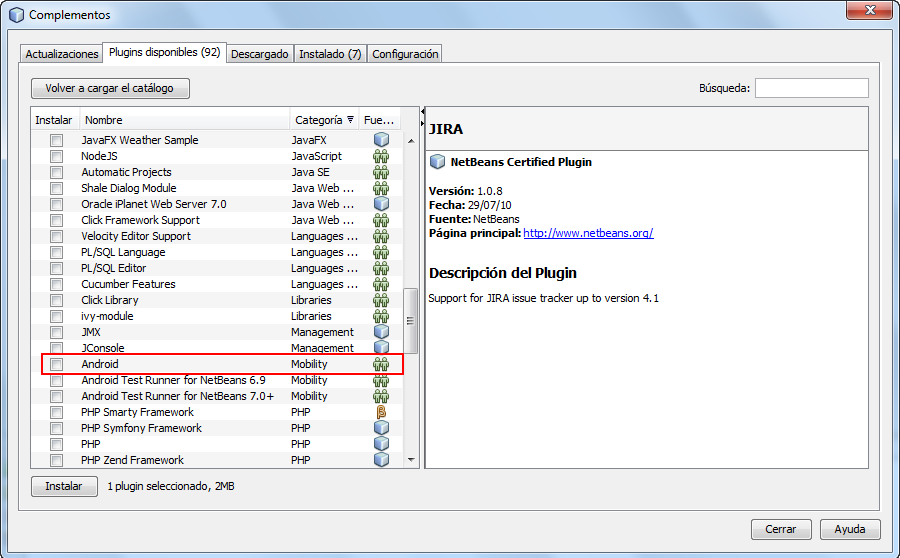Viewport: 900px width, 558px height.
Task: Click the cube icon for PHP Zend Framework
Action: point(380,460)
